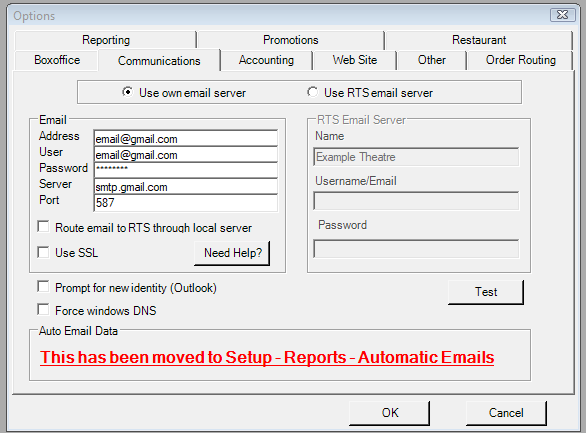
Task: Click the smtp.gmail.com Server field
Action: coord(186,186)
